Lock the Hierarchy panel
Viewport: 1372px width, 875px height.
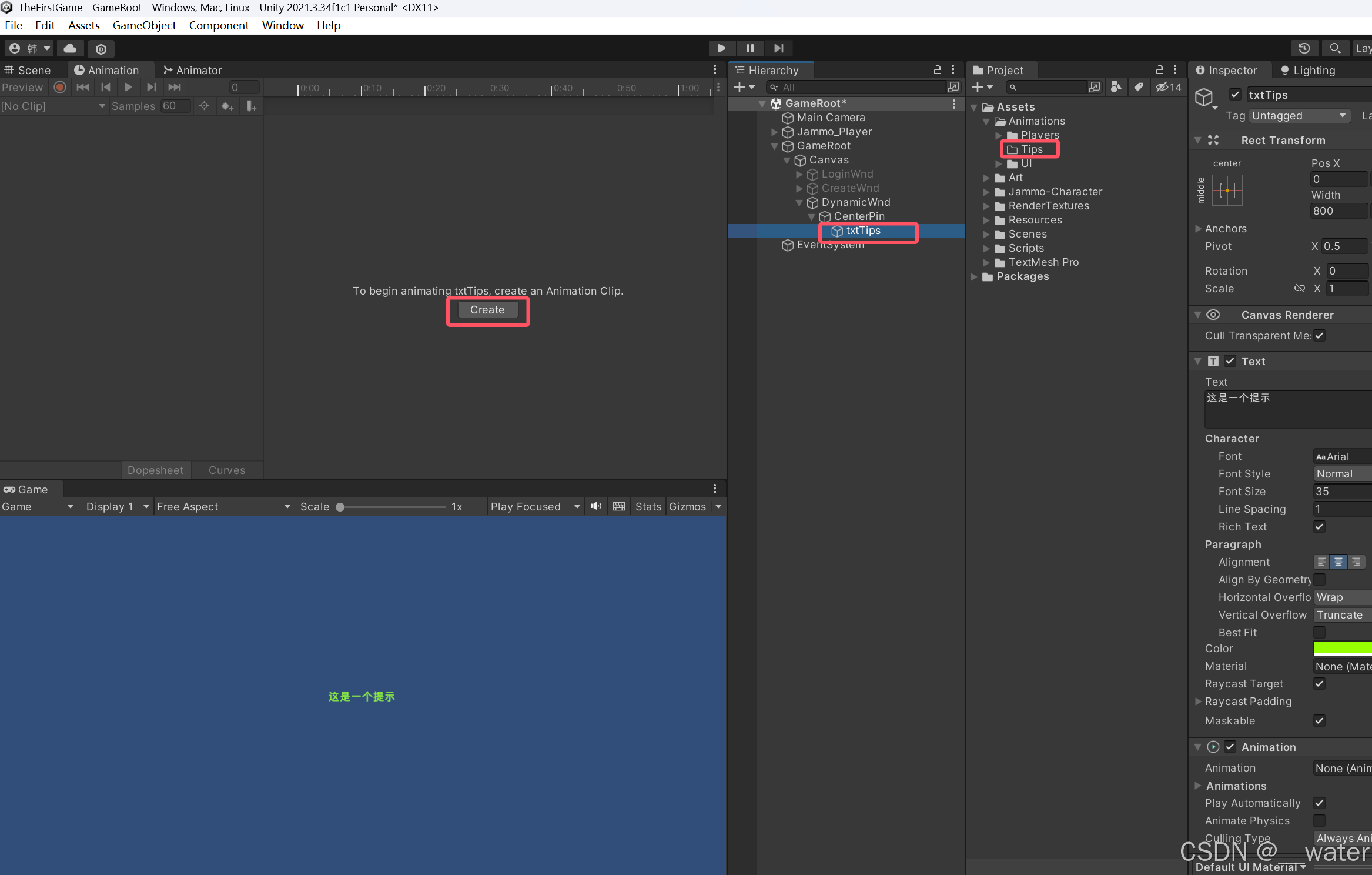coord(938,69)
